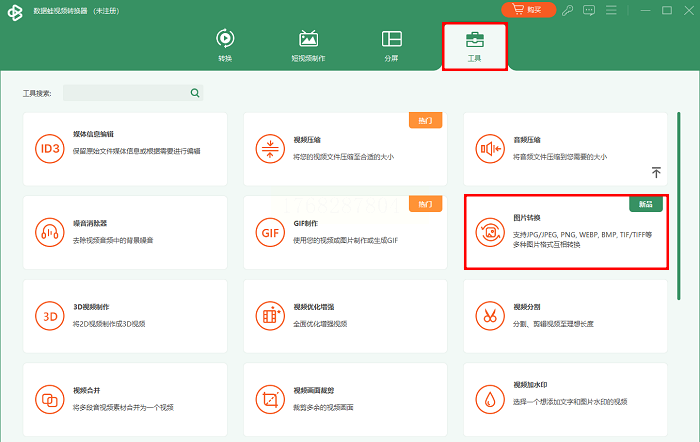Open the video watermark tool (视频加水印)
700x442 pixels.
pyautogui.click(x=565, y=398)
